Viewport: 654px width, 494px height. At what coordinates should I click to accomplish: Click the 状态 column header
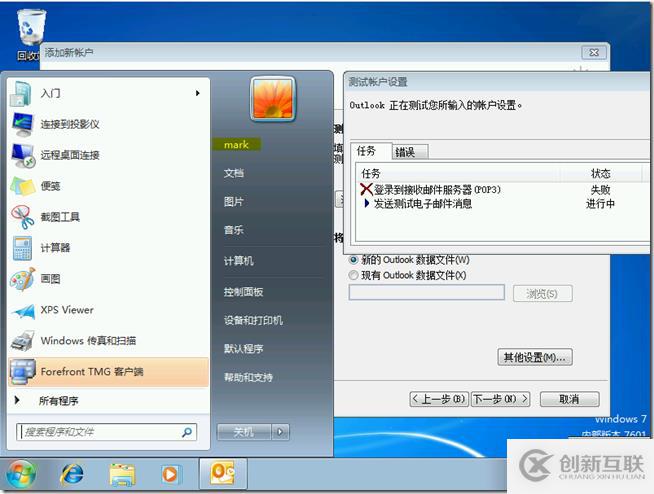point(600,173)
